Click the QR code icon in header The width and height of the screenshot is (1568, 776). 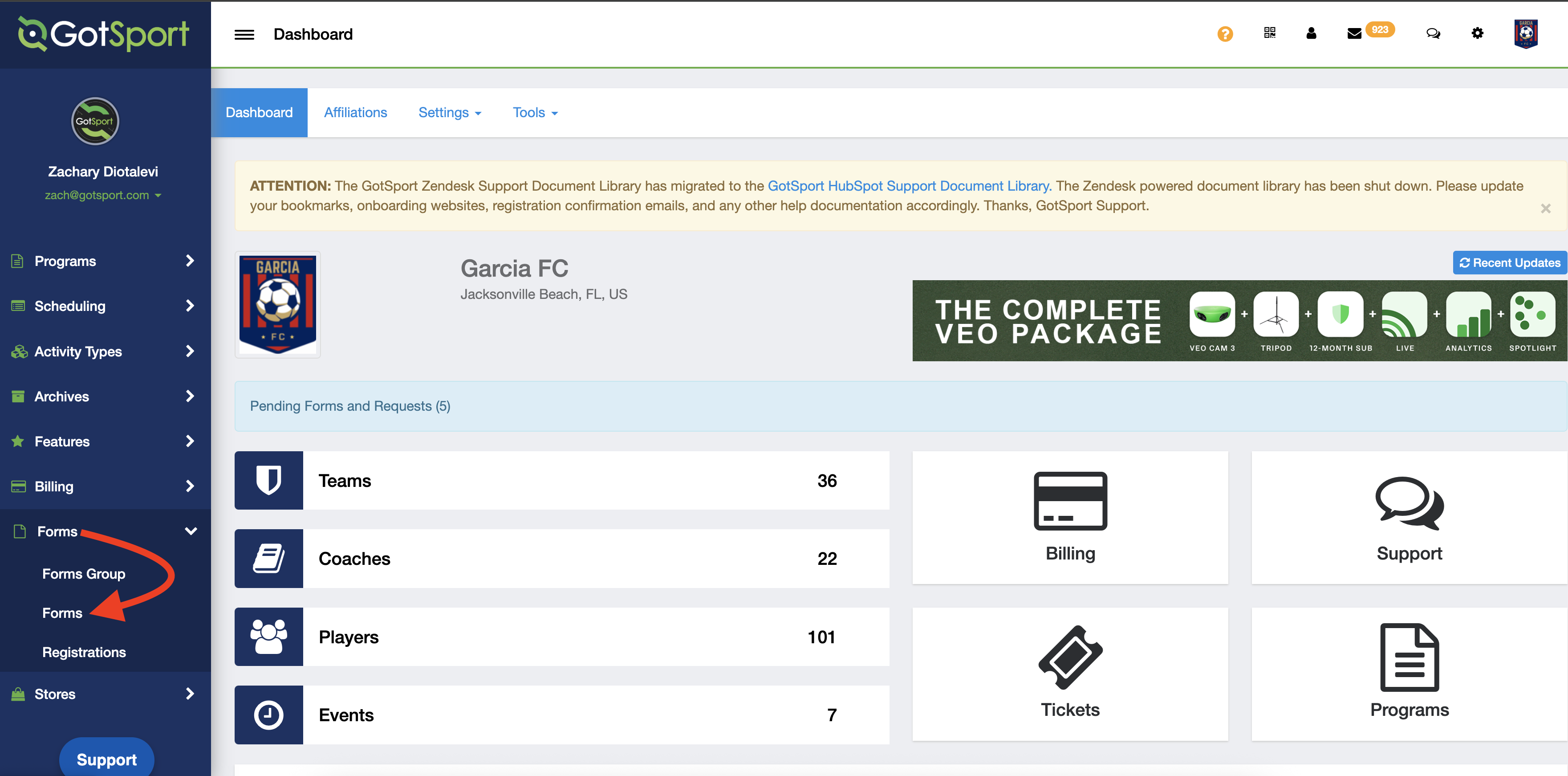1269,33
